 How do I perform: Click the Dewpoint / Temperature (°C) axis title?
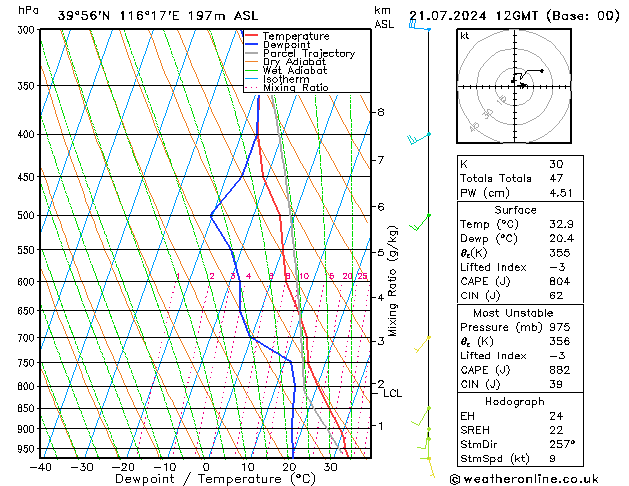tap(215, 479)
